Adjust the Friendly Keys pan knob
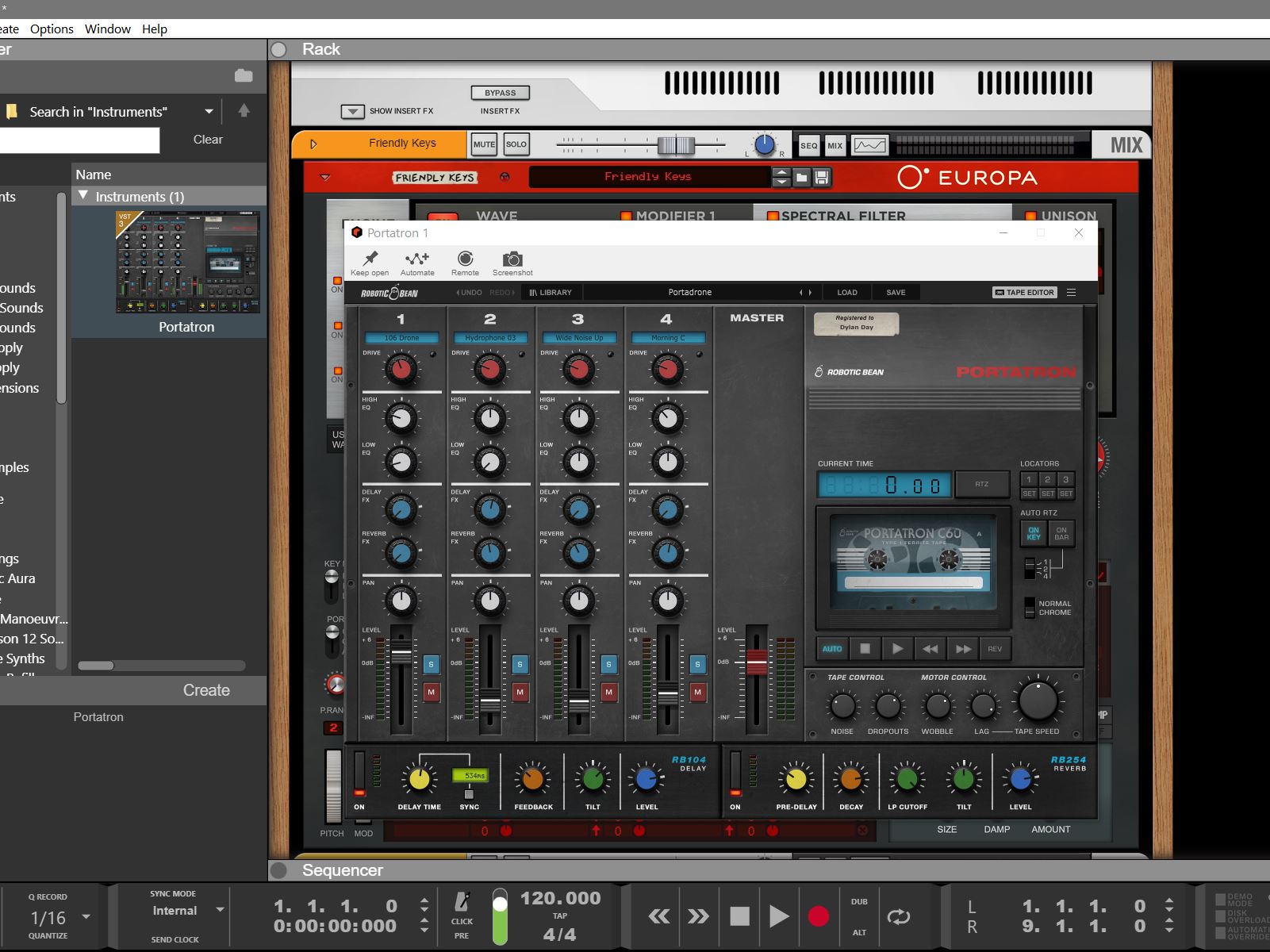 pyautogui.click(x=764, y=144)
